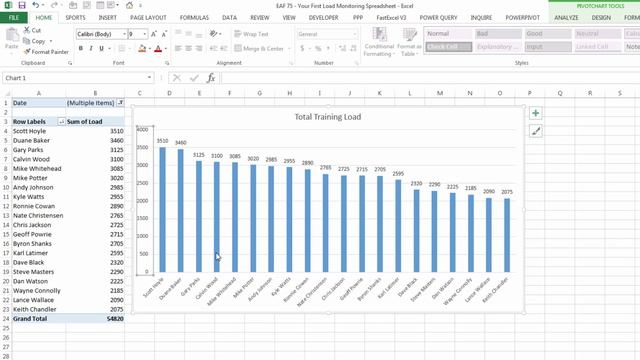640x360 pixels.
Task: Apply the Good cell style
Action: (x=548, y=34)
